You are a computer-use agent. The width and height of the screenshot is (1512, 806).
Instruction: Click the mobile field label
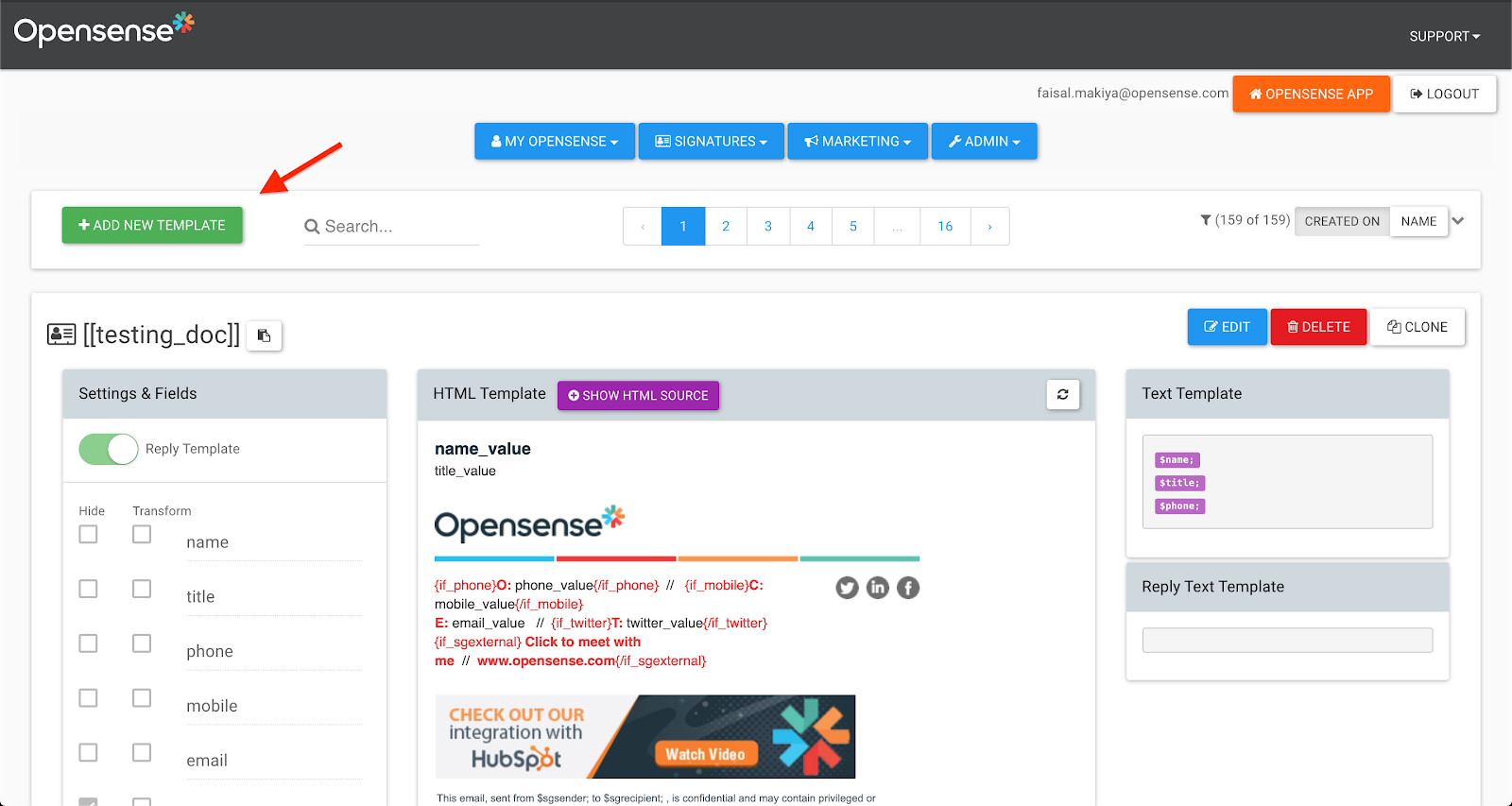[212, 706]
